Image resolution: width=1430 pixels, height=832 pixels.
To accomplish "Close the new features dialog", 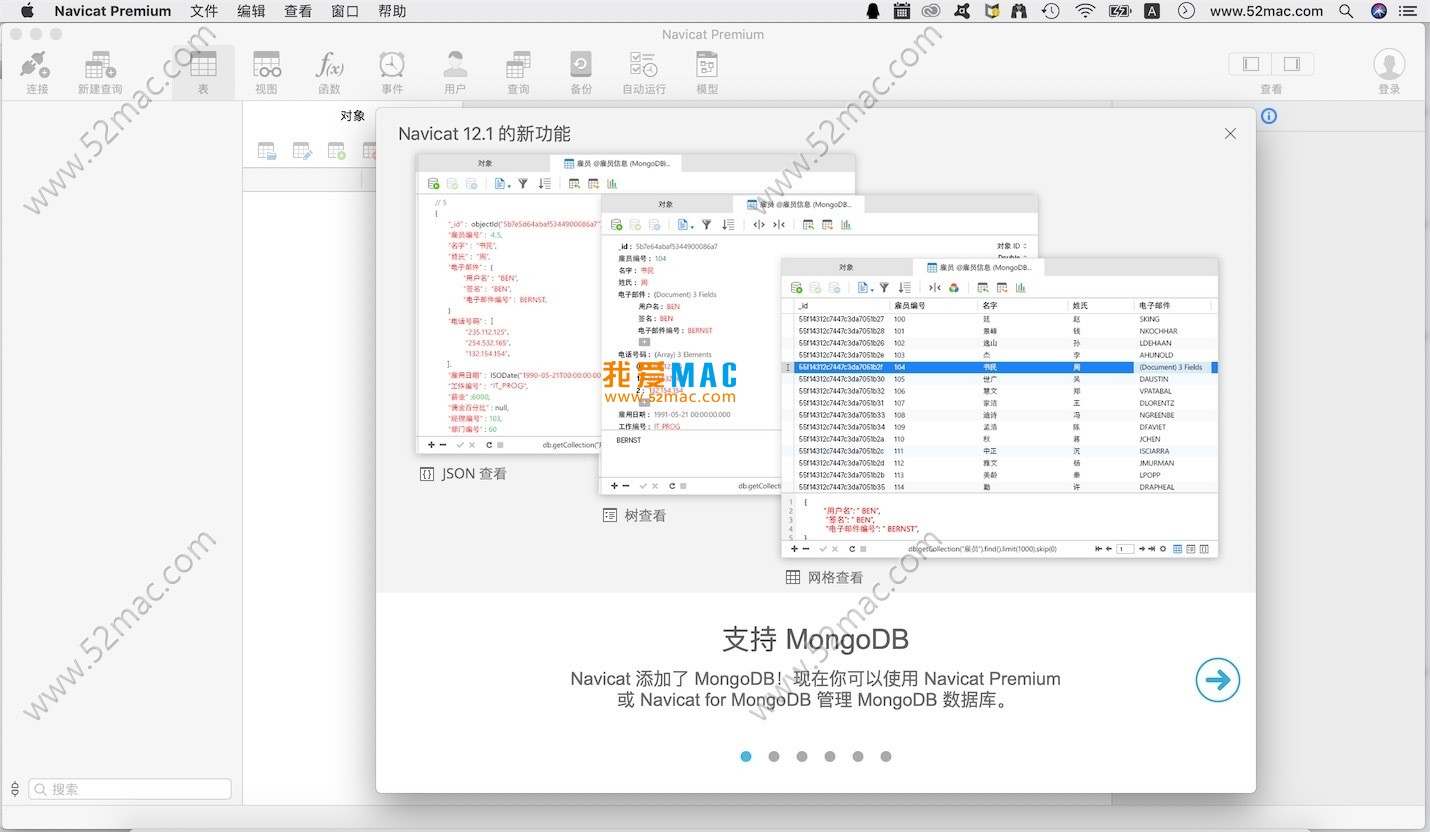I will [x=1230, y=134].
